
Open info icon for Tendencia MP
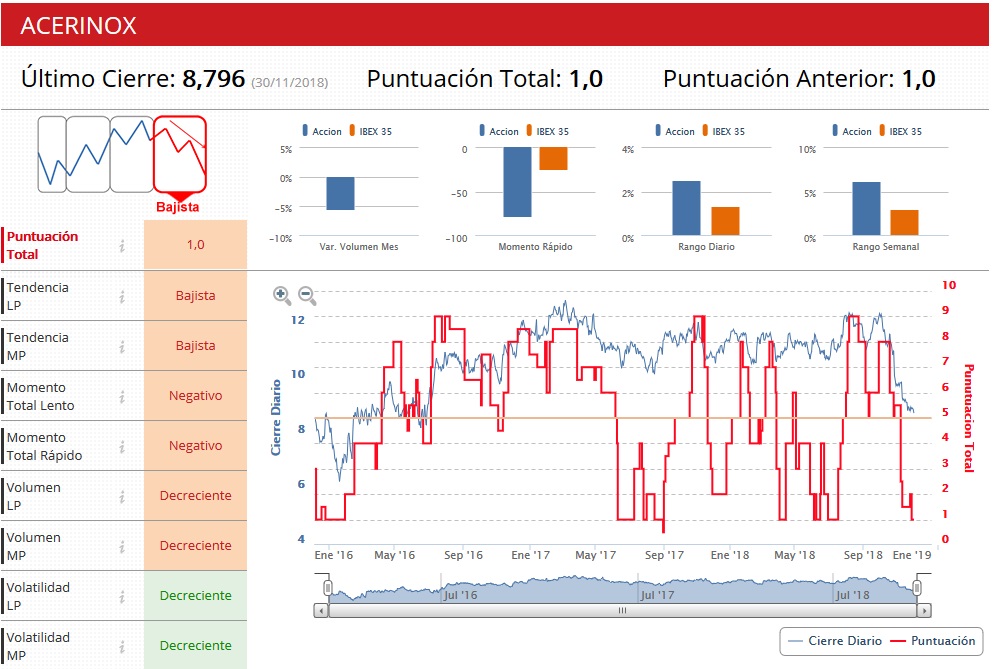coord(122,346)
